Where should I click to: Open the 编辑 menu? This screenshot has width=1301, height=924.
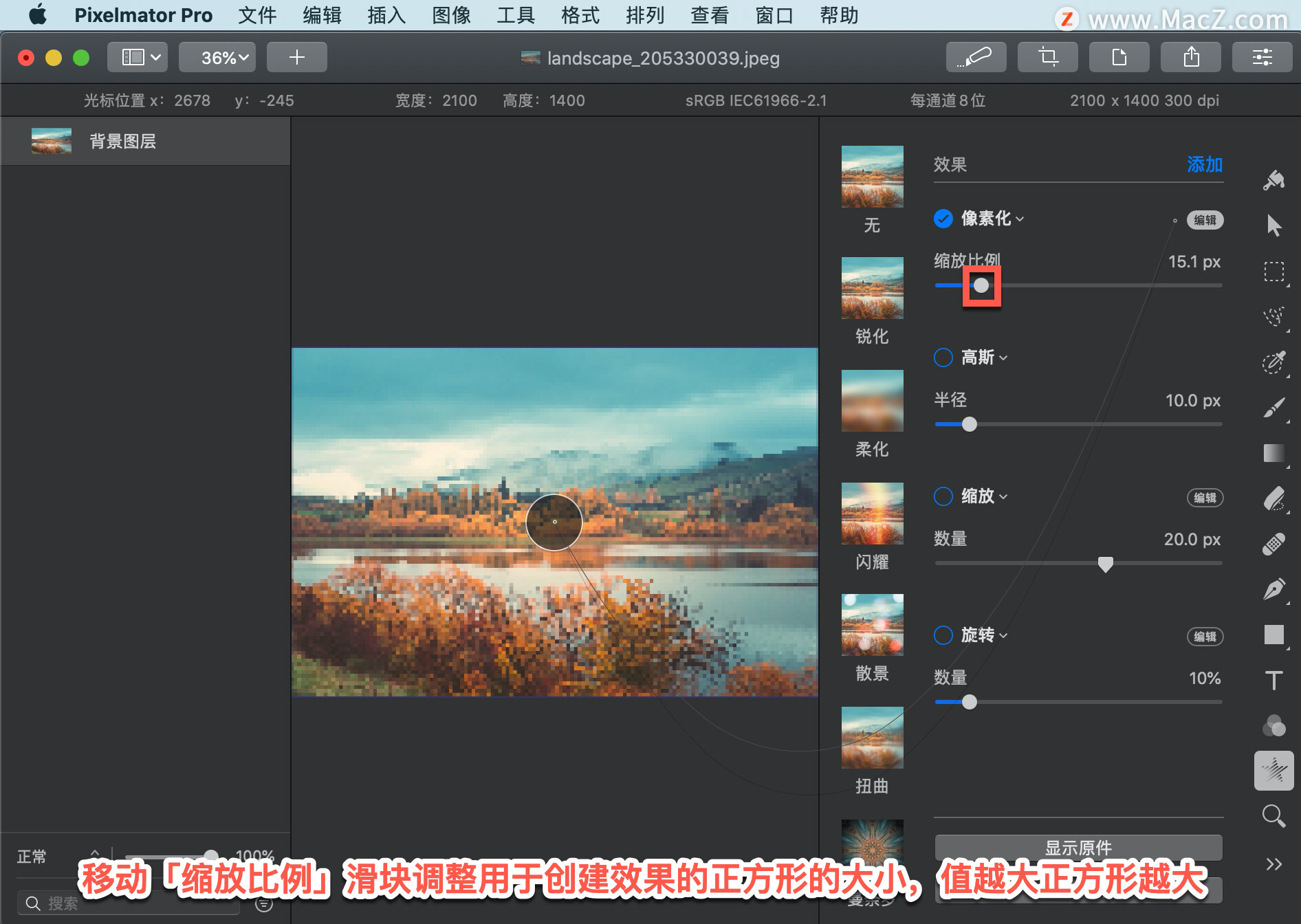click(322, 15)
